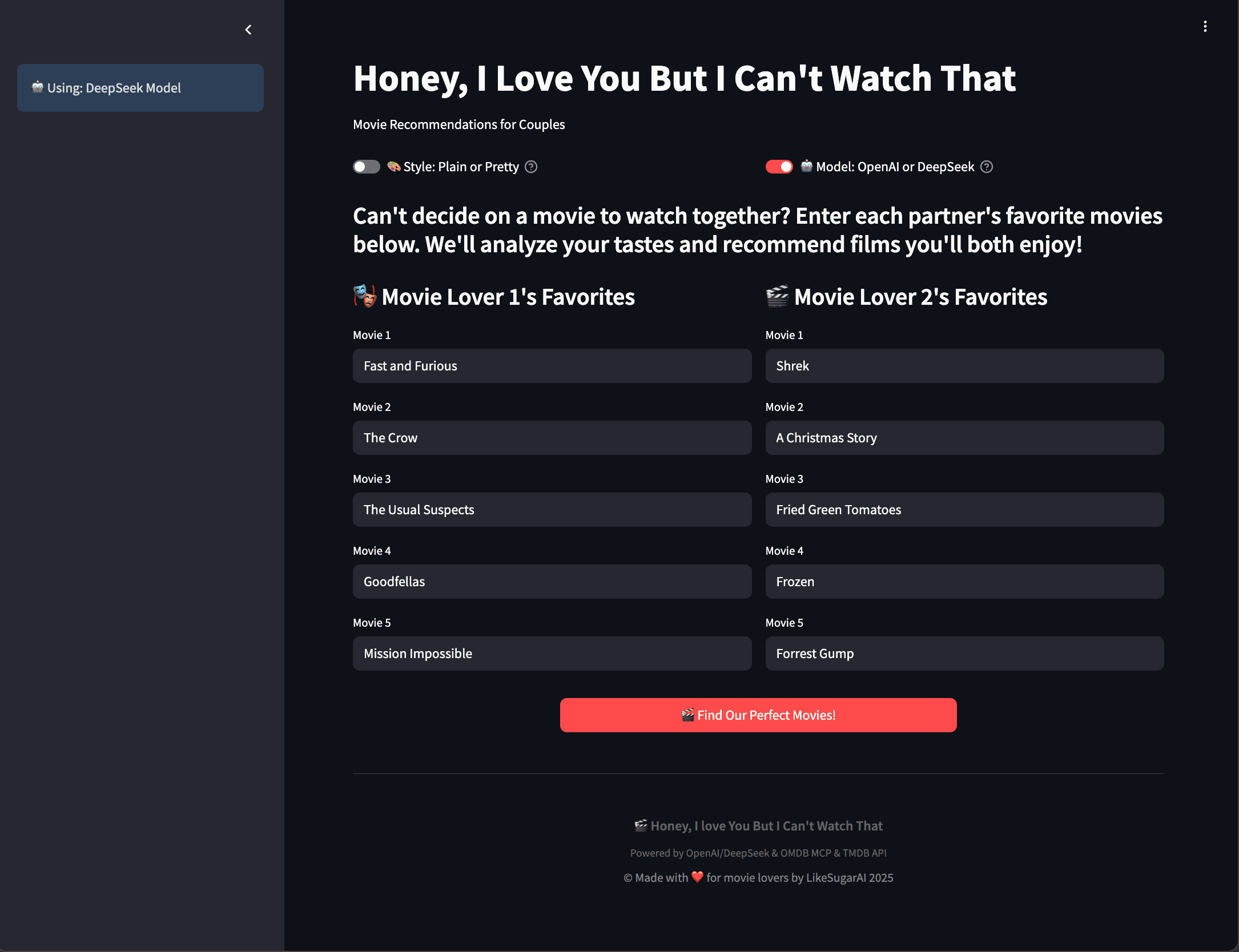Viewport: 1239px width, 952px height.
Task: Open the three-dot main menu
Action: [1205, 26]
